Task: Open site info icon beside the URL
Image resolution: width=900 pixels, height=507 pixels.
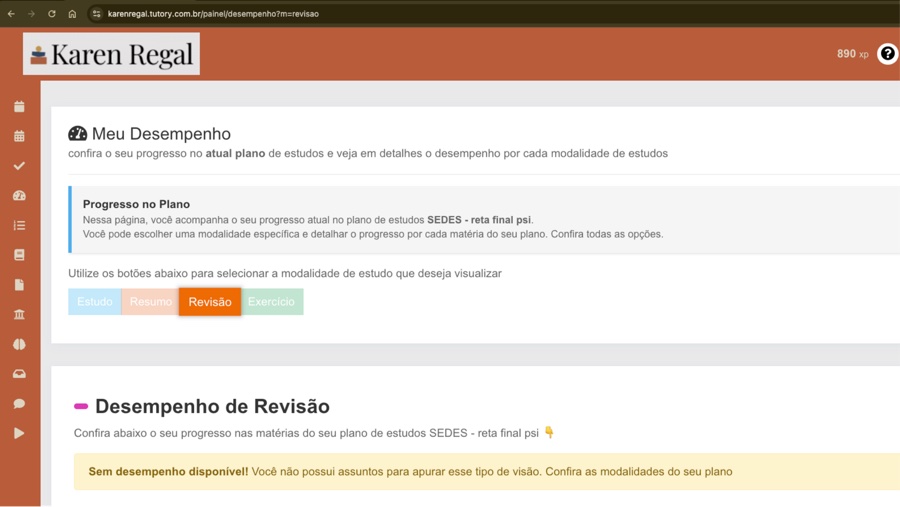Action: pyautogui.click(x=96, y=14)
